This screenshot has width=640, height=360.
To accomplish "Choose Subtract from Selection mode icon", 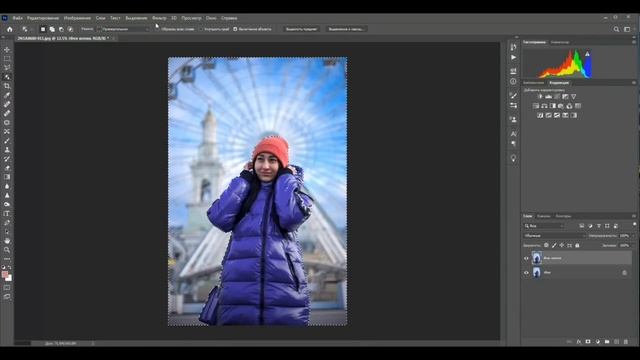I will click(61, 29).
